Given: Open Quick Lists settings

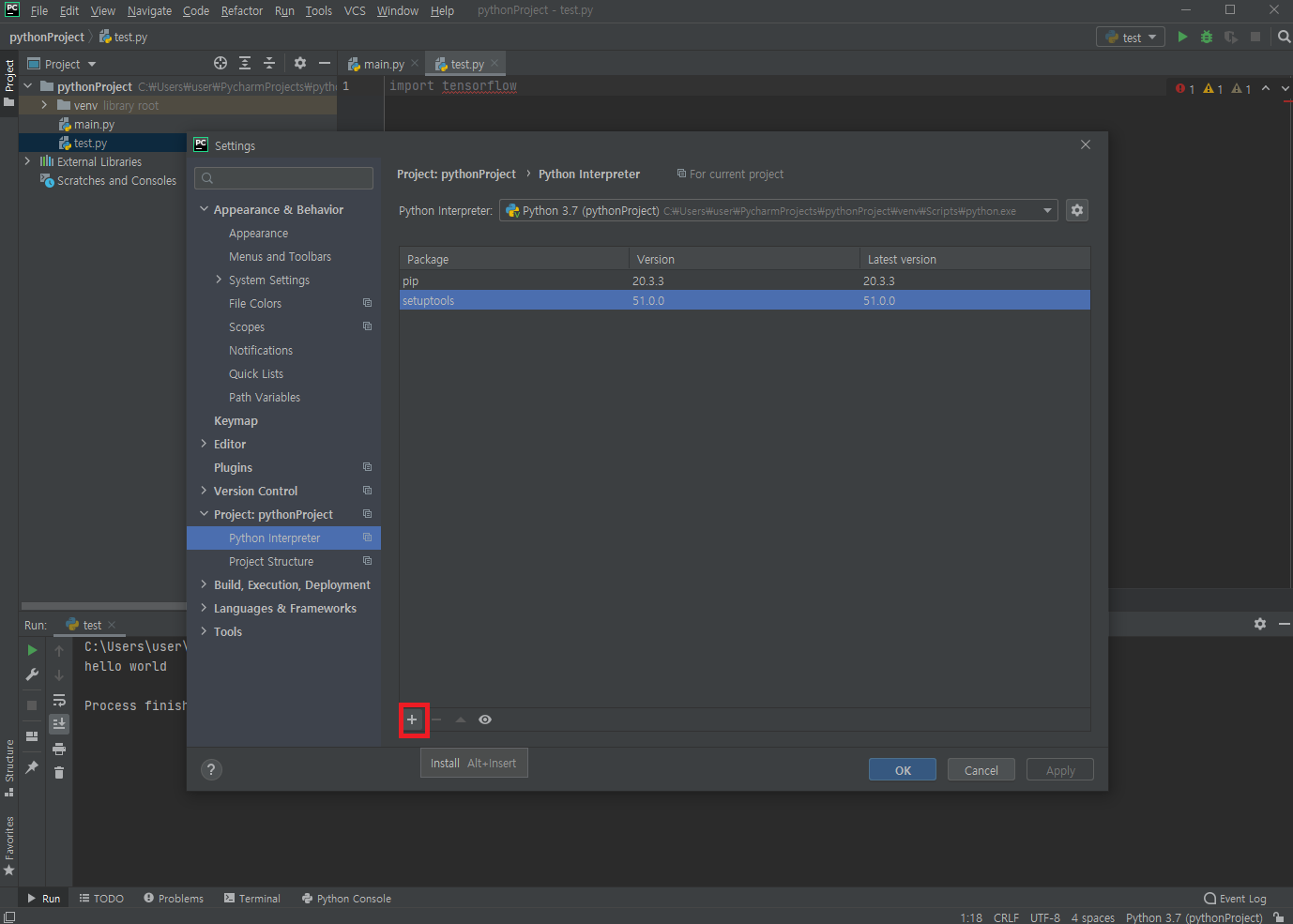Looking at the screenshot, I should click(x=255, y=373).
